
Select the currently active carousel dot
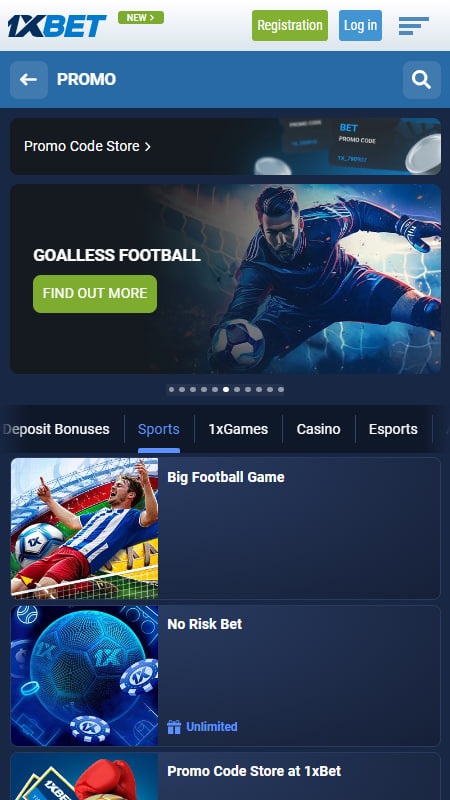(226, 390)
